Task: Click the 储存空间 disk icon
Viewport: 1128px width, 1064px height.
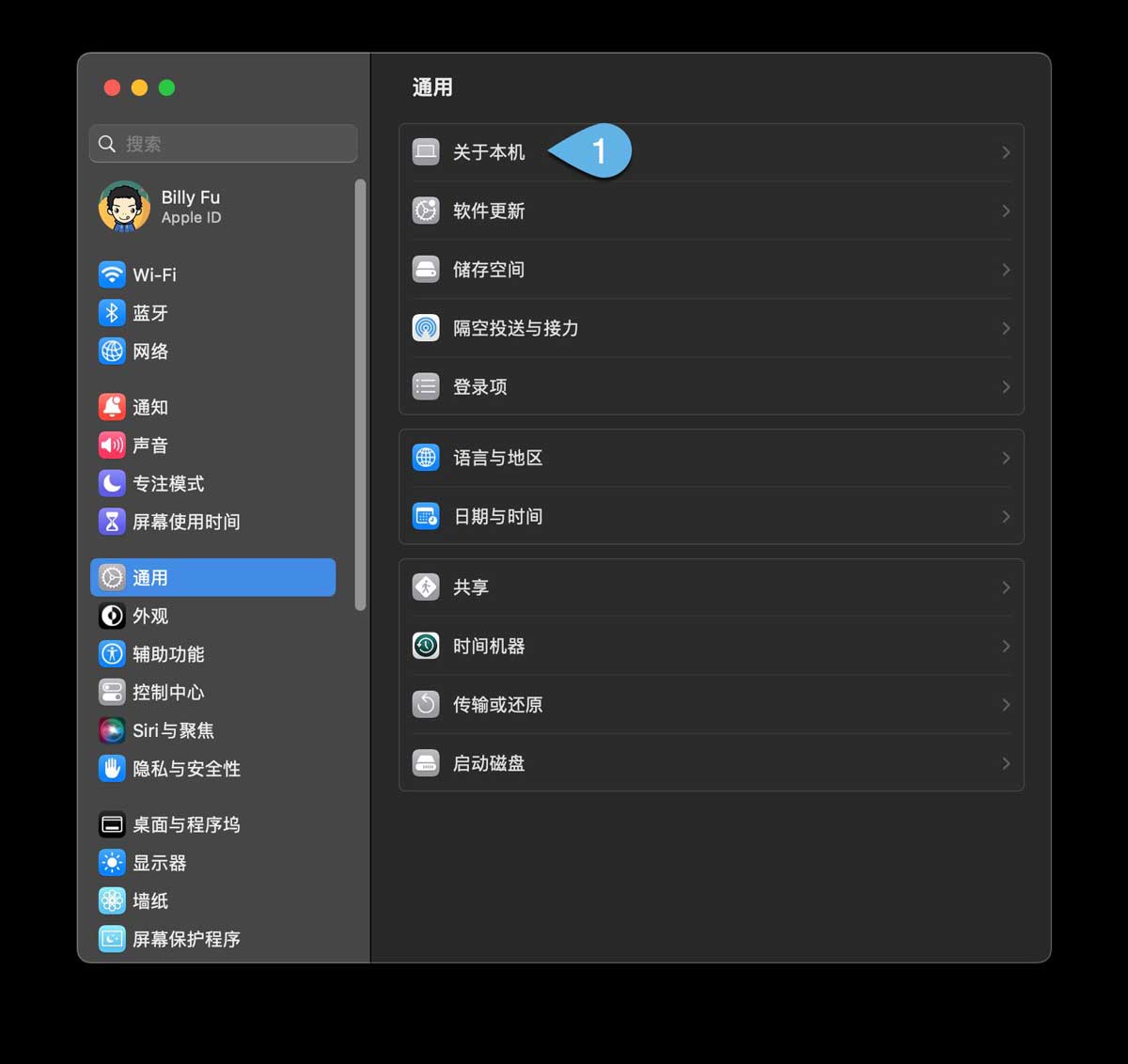Action: coord(426,270)
